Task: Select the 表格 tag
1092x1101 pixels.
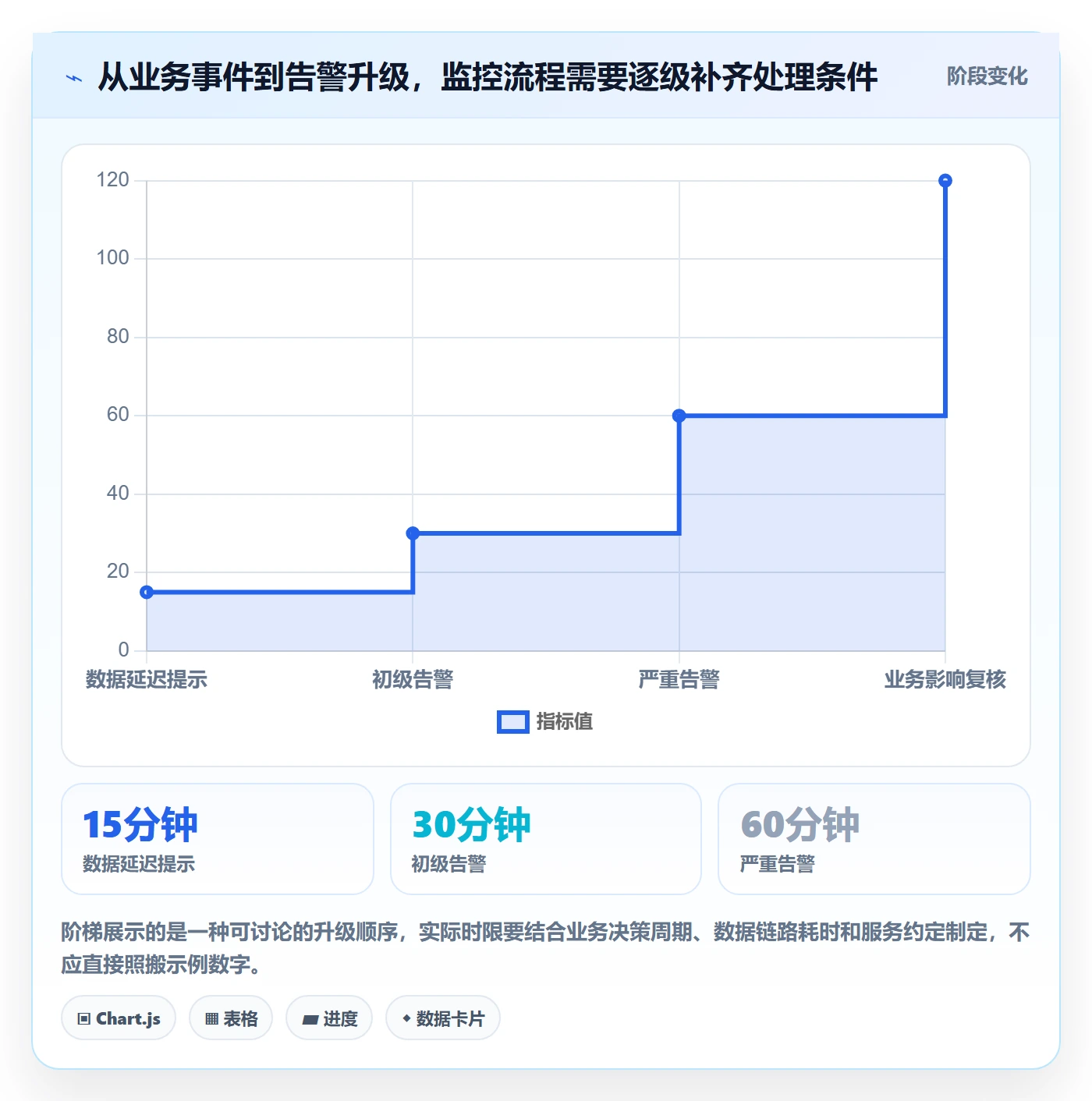Action: tap(231, 1018)
